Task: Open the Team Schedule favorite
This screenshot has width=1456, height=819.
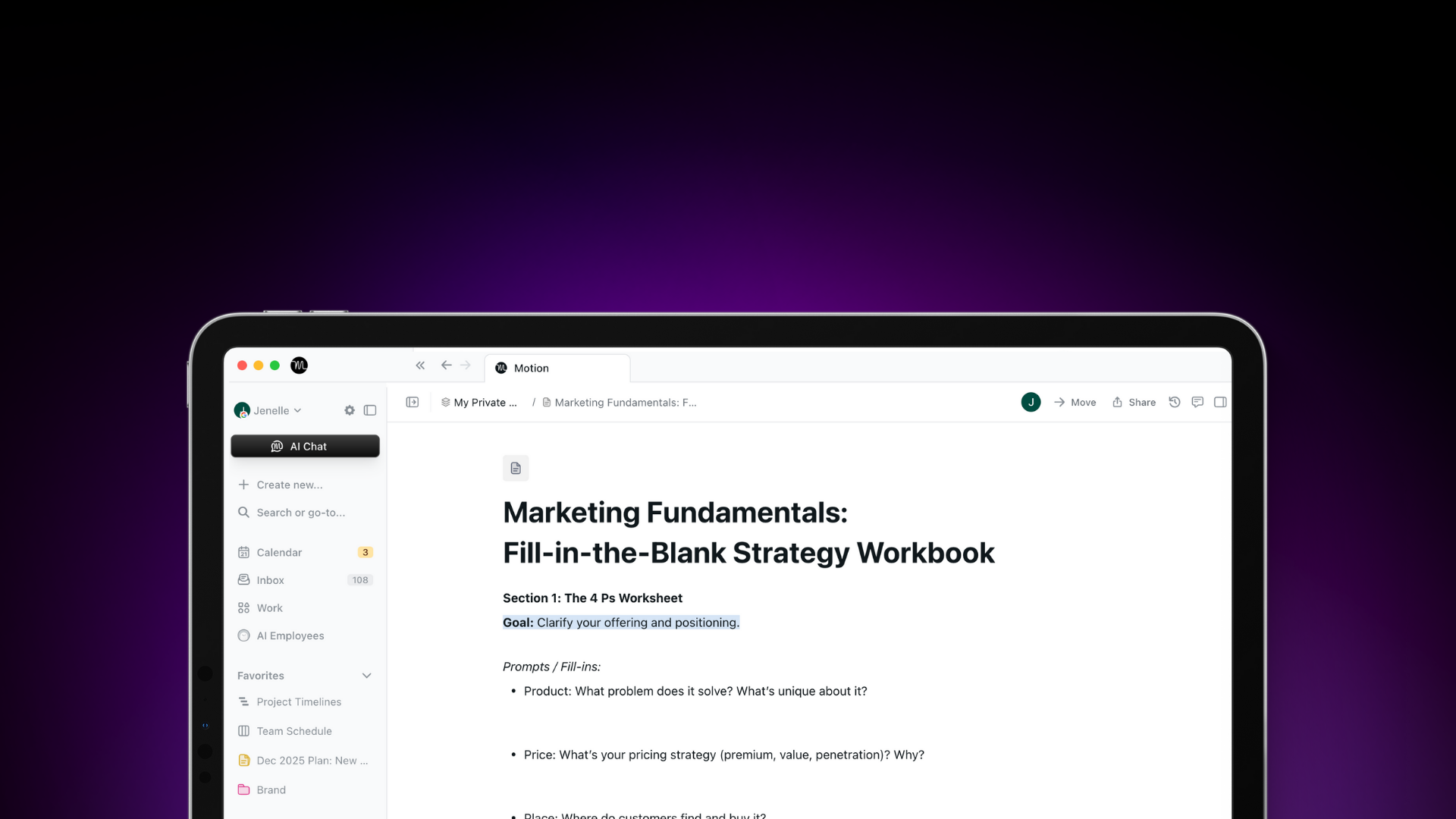Action: (293, 731)
